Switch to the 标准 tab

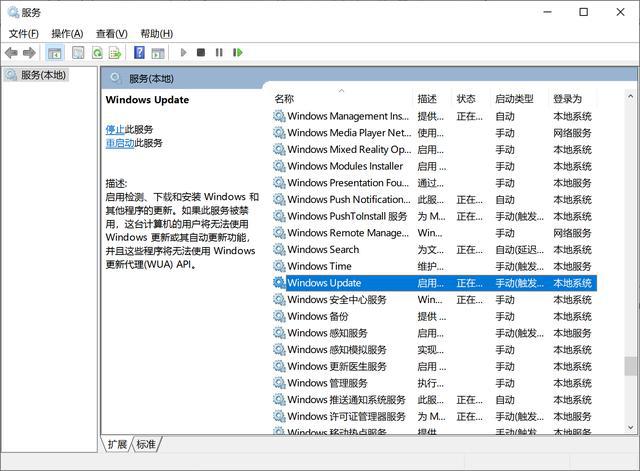pos(146,444)
